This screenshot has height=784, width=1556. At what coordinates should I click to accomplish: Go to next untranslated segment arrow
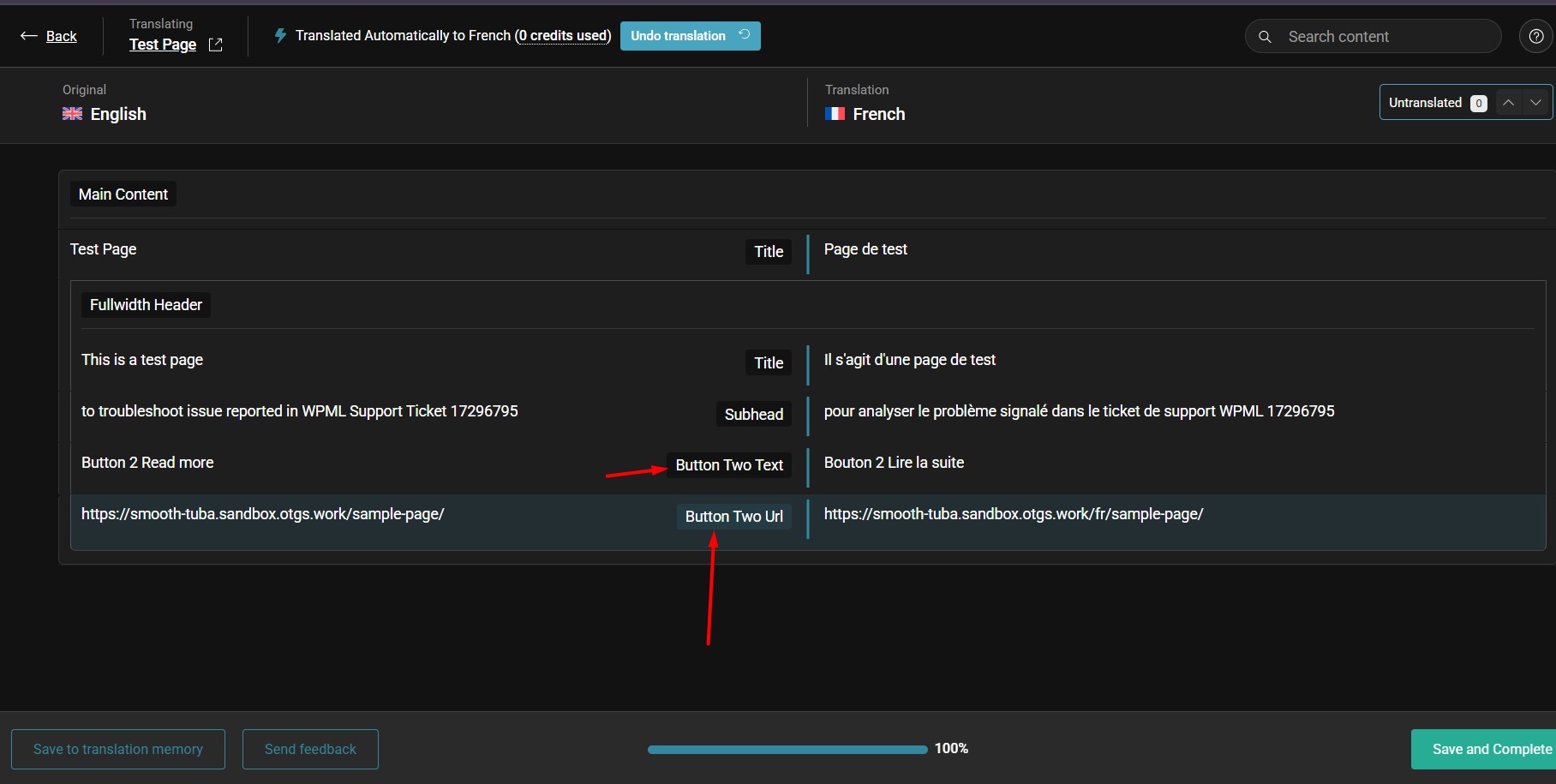[1535, 103]
